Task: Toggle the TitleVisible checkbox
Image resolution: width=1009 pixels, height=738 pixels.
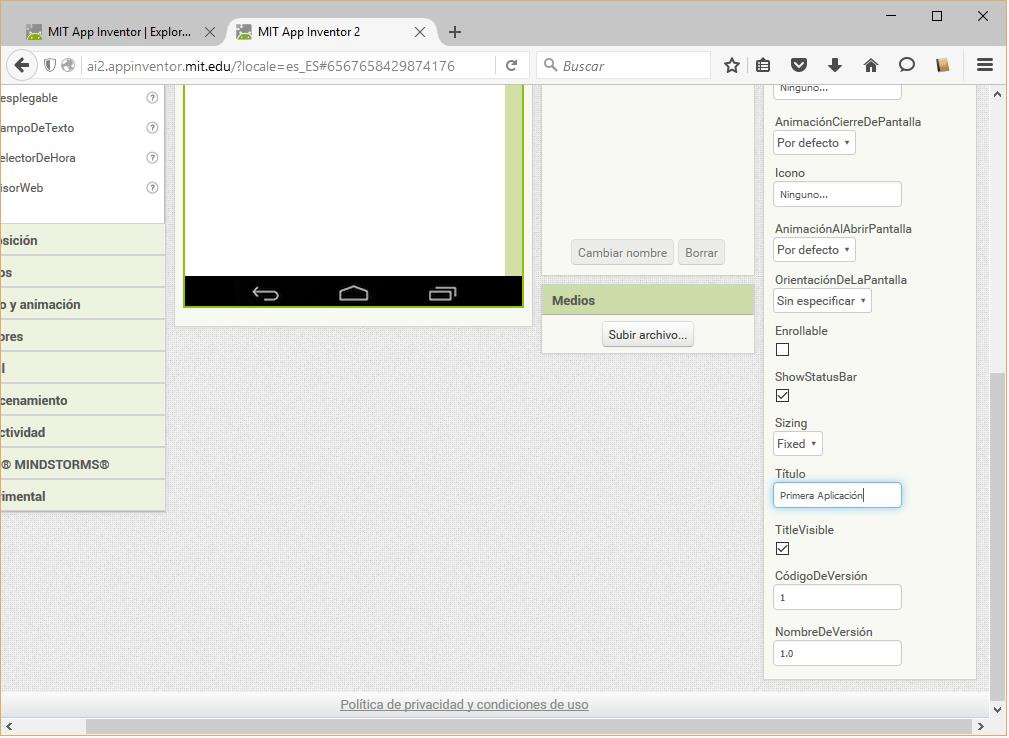Action: click(x=782, y=549)
